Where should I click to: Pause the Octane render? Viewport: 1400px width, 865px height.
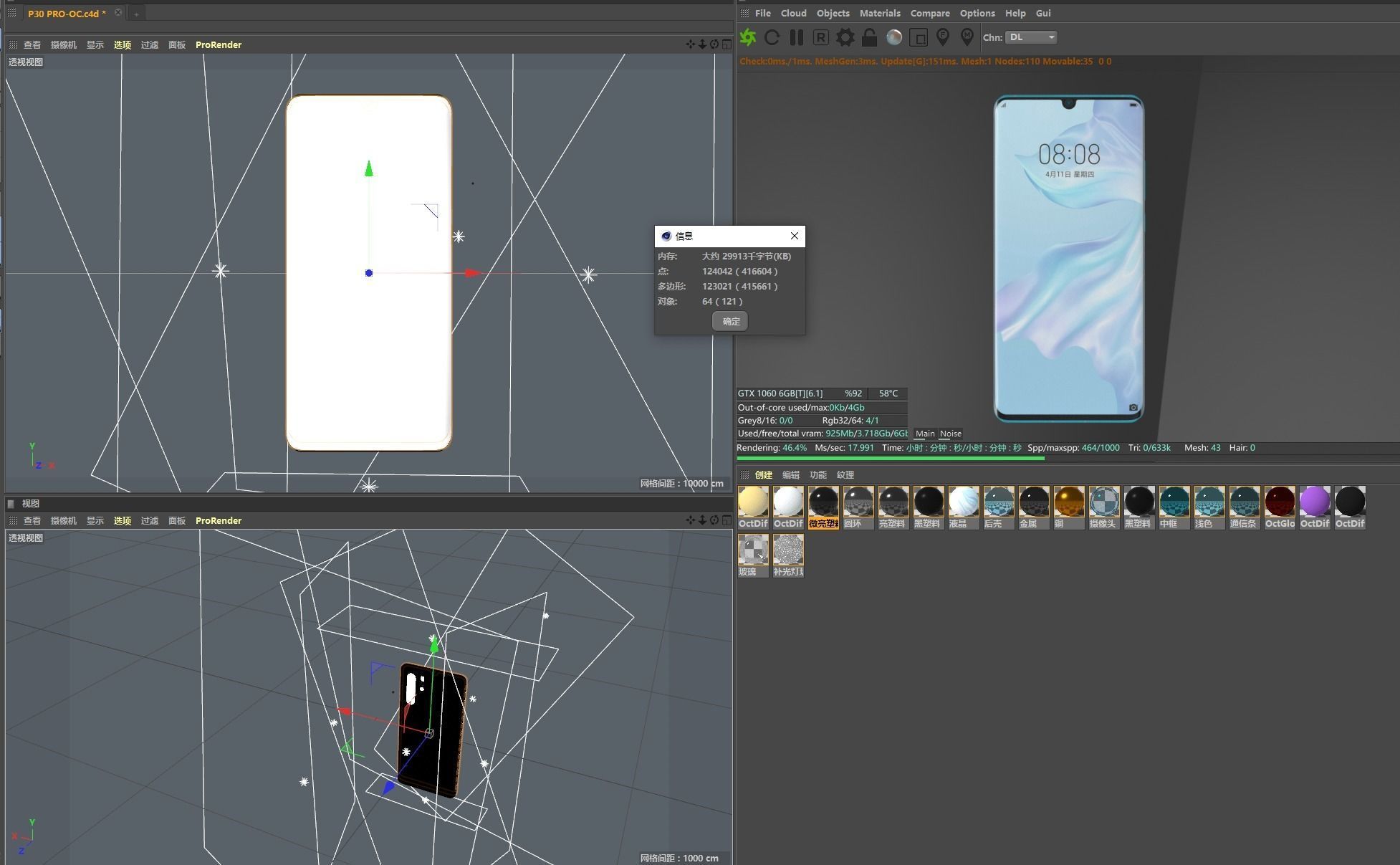click(796, 37)
